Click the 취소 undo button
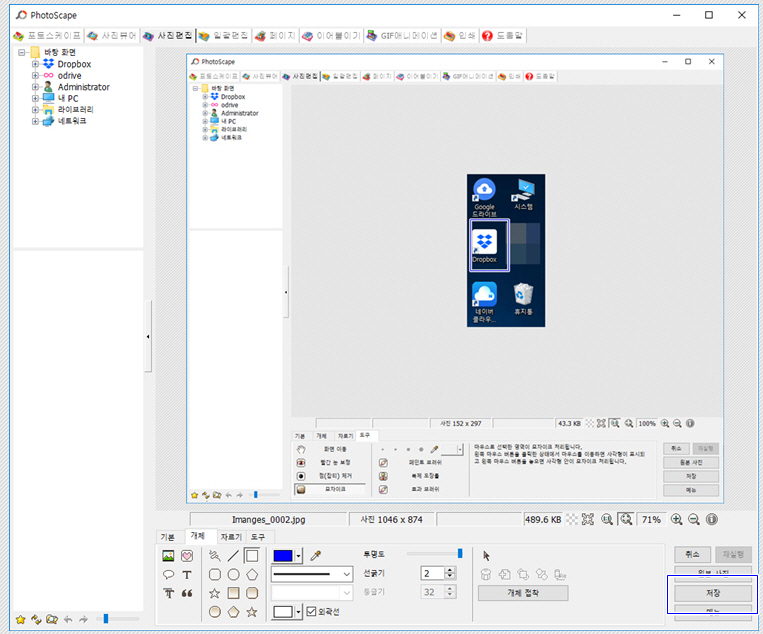The width and height of the screenshot is (763, 634). (x=692, y=554)
